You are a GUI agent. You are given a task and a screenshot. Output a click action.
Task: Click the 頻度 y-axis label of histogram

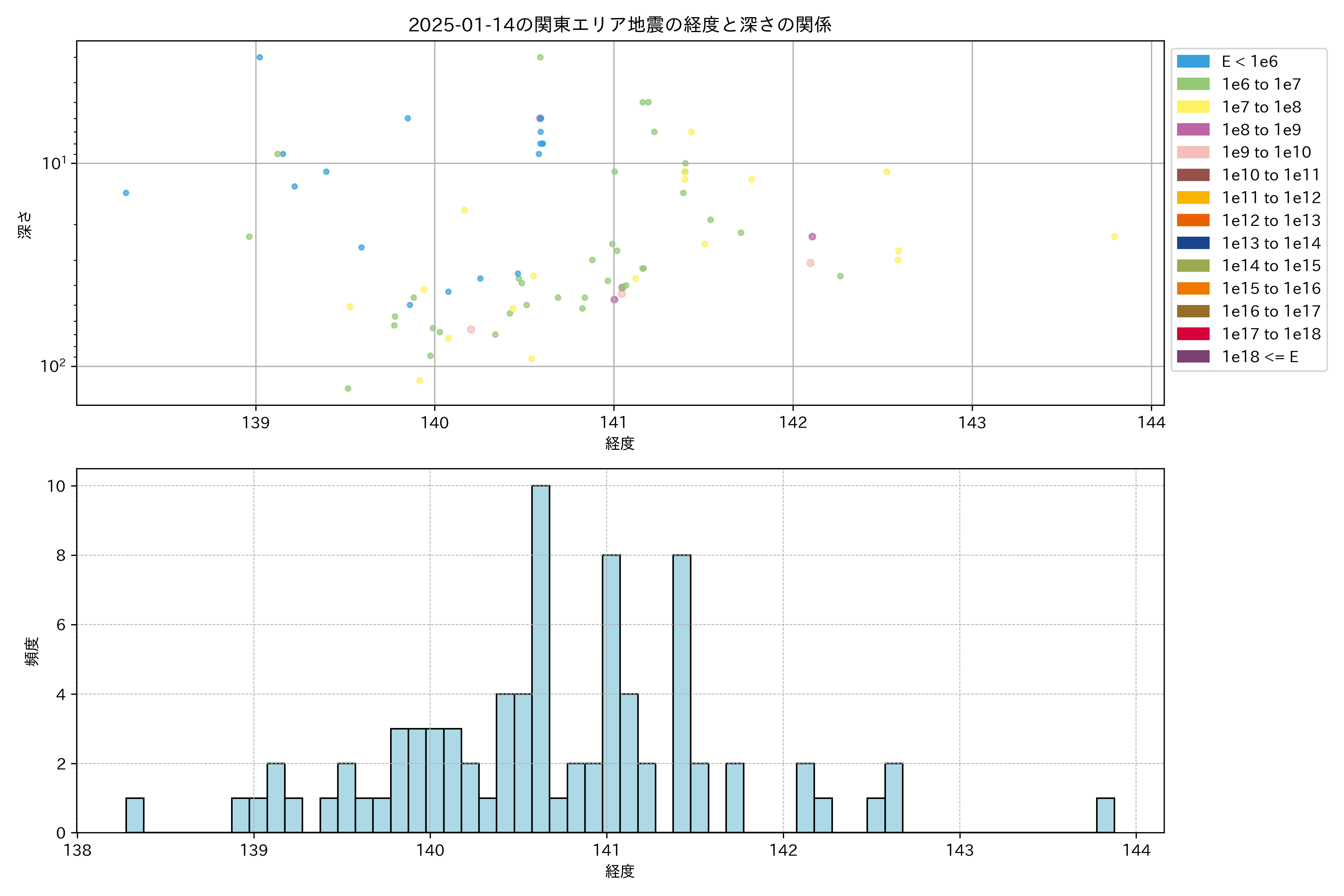[x=31, y=651]
